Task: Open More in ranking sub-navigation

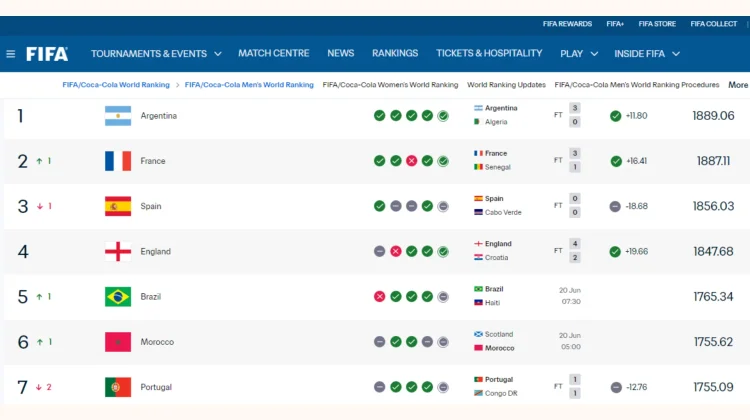Action: coord(738,85)
